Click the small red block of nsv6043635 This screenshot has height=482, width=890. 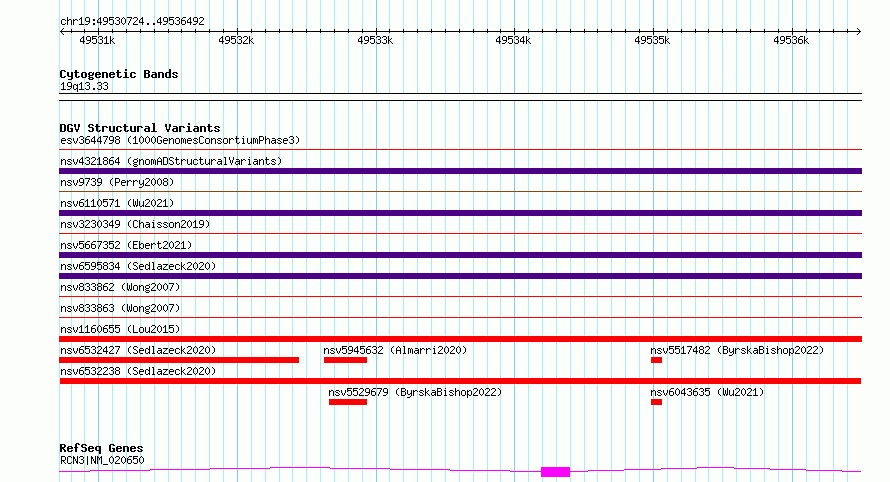[657, 402]
